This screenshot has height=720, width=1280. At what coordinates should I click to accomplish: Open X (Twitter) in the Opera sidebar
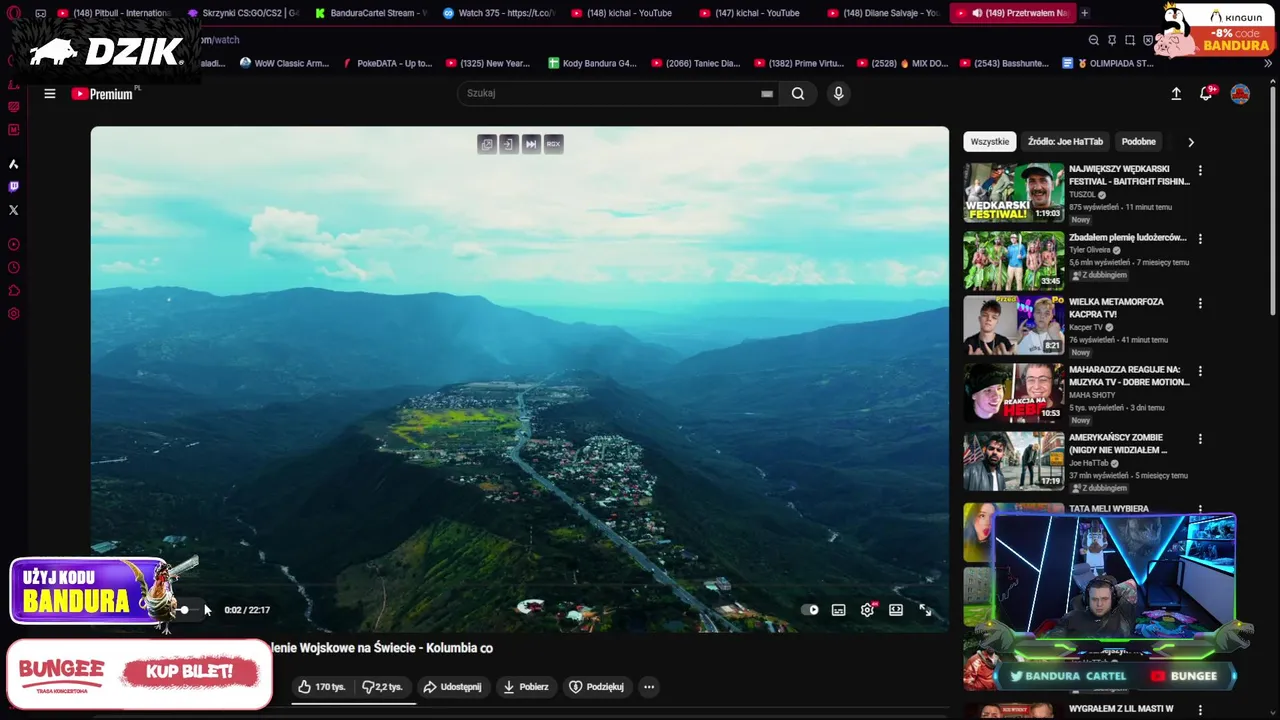tap(13, 210)
